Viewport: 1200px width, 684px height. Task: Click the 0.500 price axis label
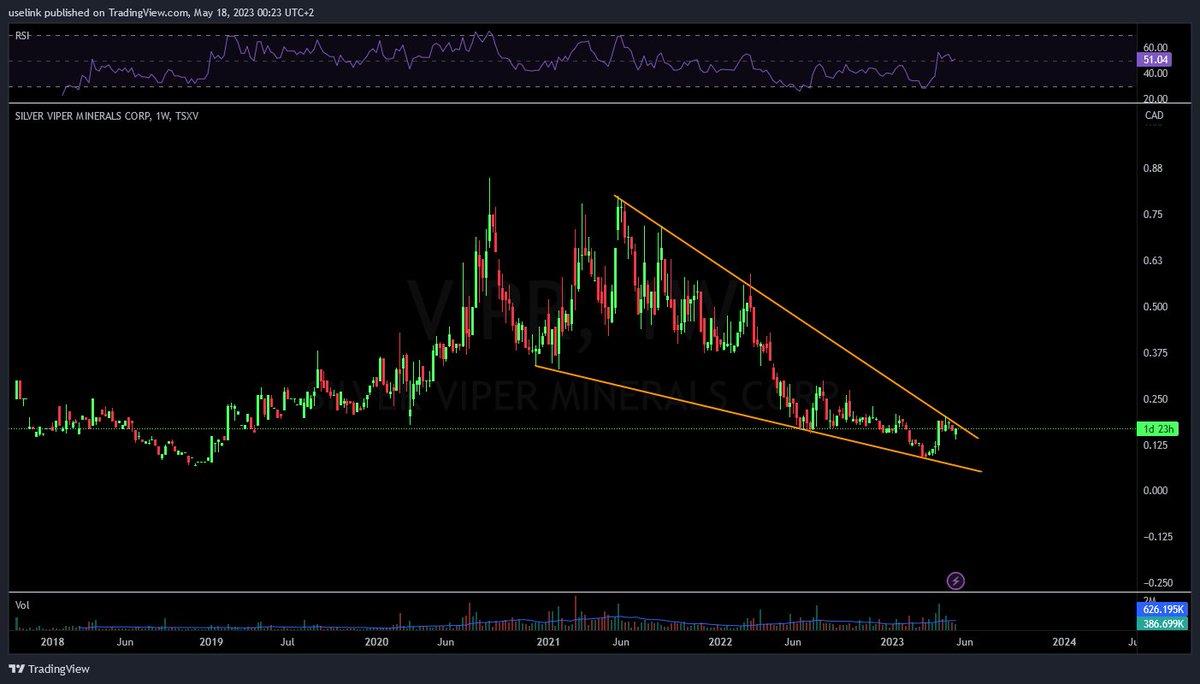tap(1157, 307)
